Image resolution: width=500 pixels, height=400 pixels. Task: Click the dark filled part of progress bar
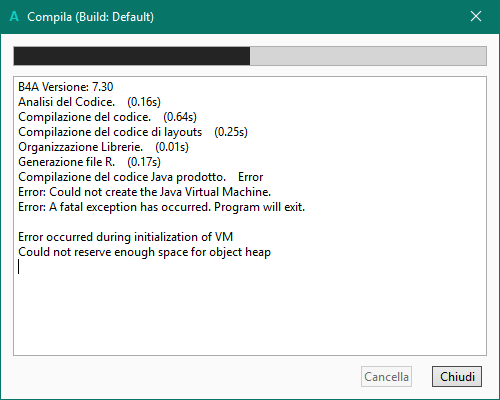132,56
